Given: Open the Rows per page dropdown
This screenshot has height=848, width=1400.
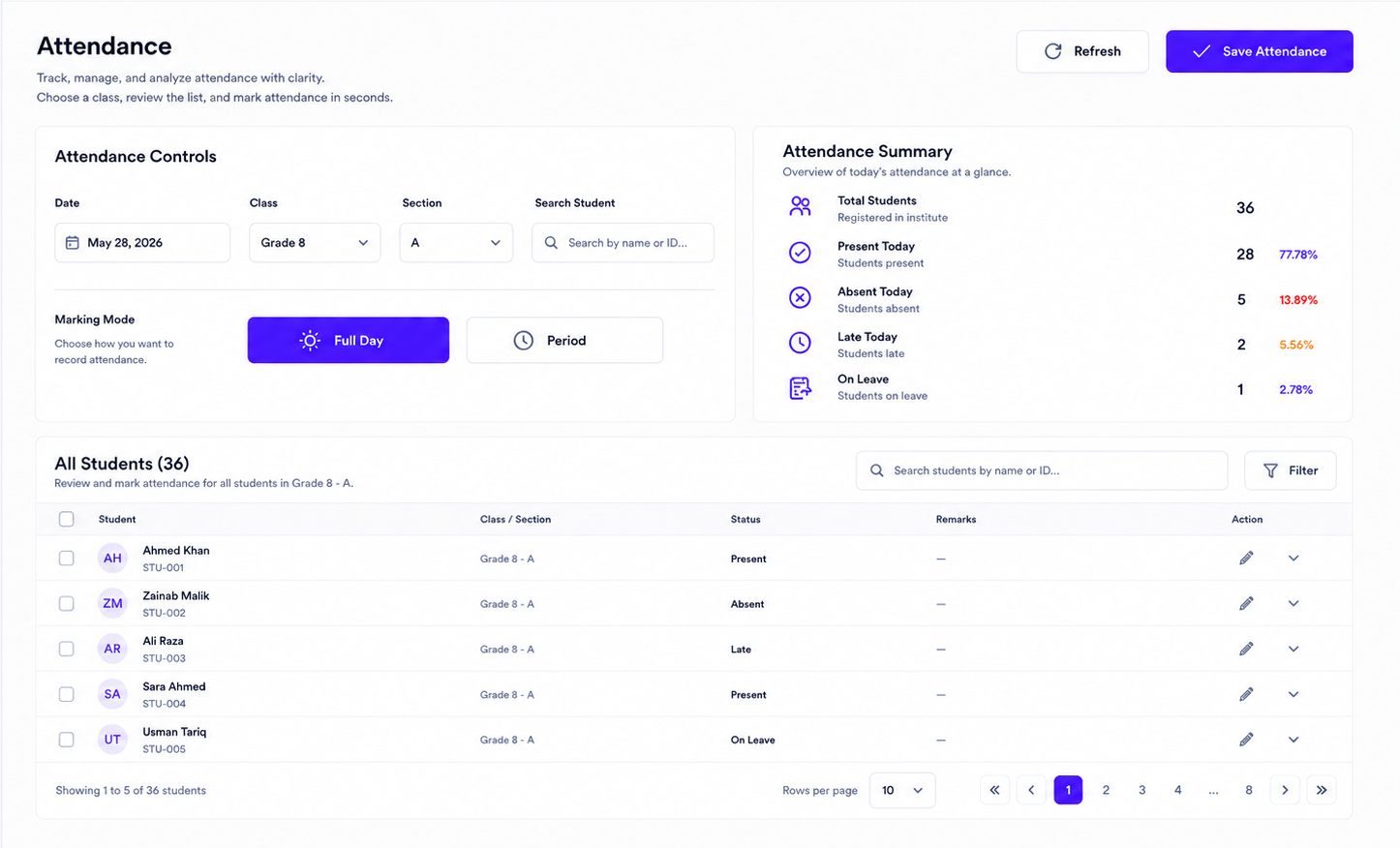Looking at the screenshot, I should click(x=902, y=790).
